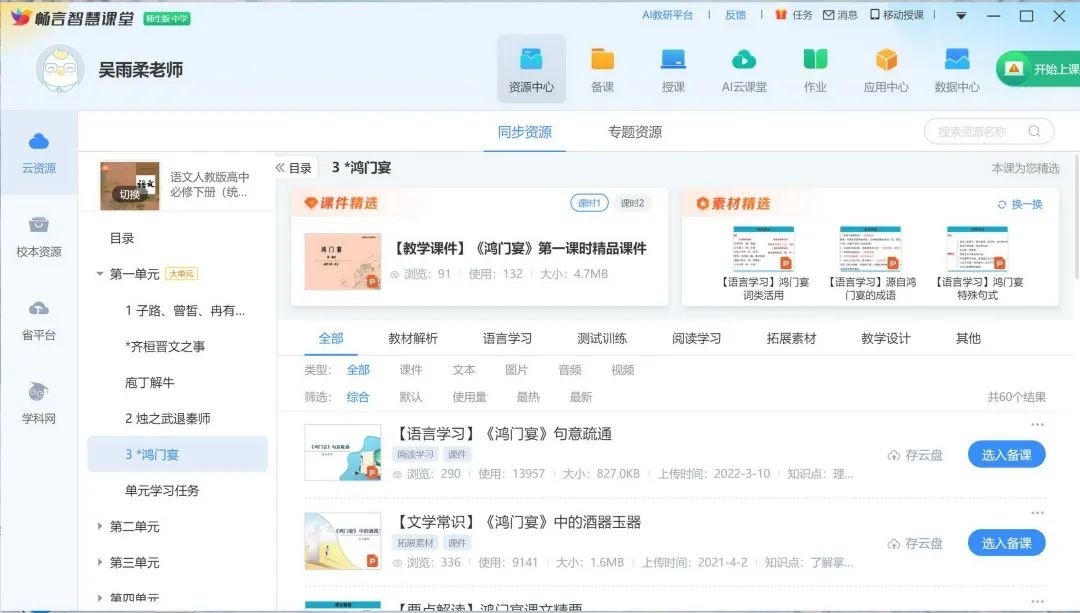Open the 鸿门宴 第一课时精品课件 thumbnail
Screen dimensions: 1080x613
pyautogui.click(x=343, y=262)
